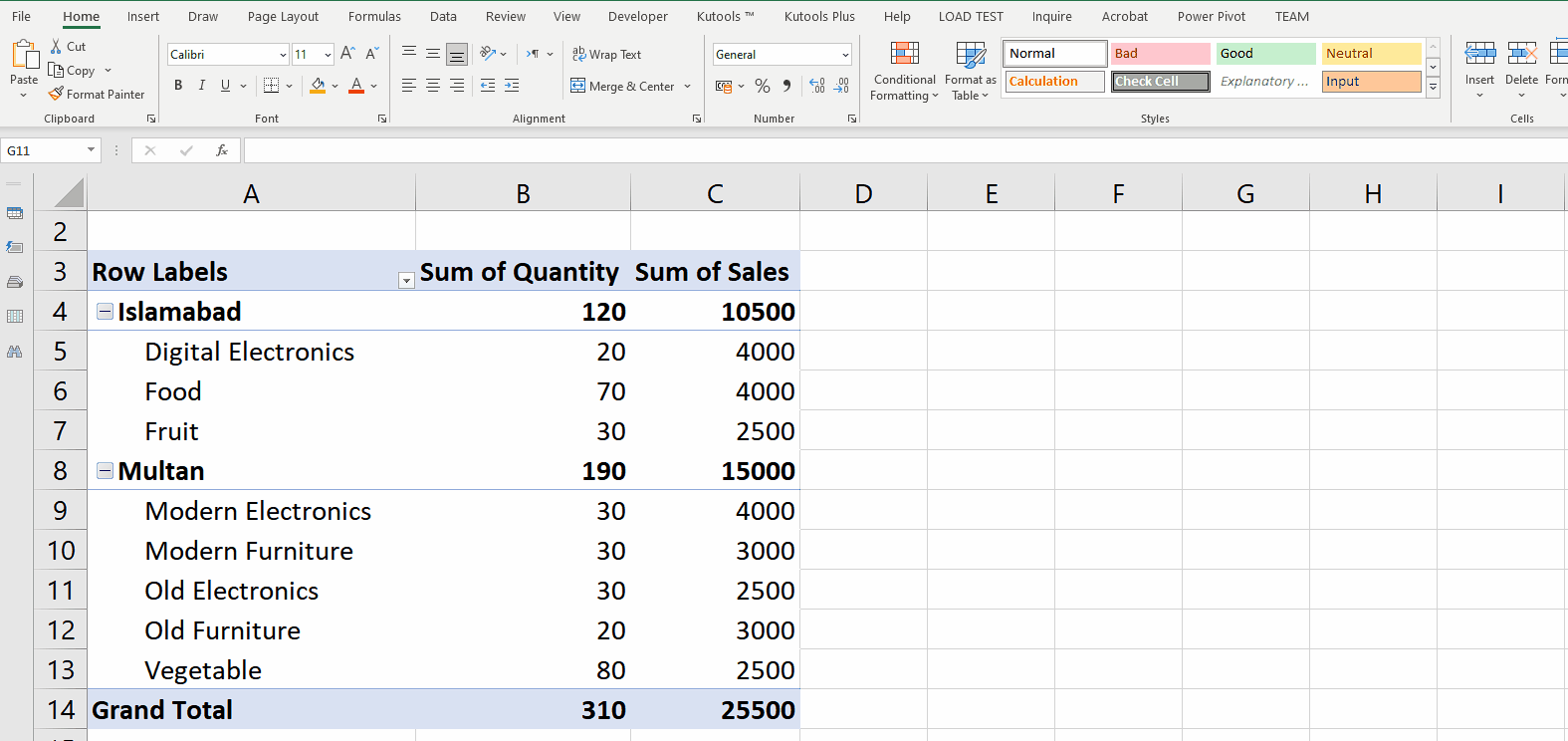Collapse the Islamabad group in the pivot table
Screen dimensions: 1568x741
point(105,312)
